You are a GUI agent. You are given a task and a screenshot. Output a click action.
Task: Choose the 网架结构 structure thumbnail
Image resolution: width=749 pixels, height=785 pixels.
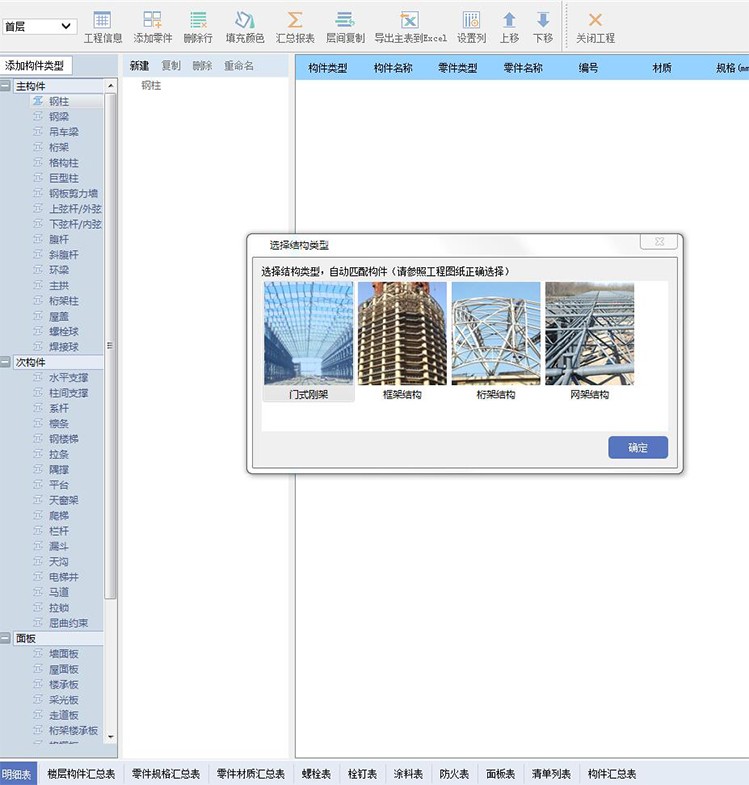589,341
